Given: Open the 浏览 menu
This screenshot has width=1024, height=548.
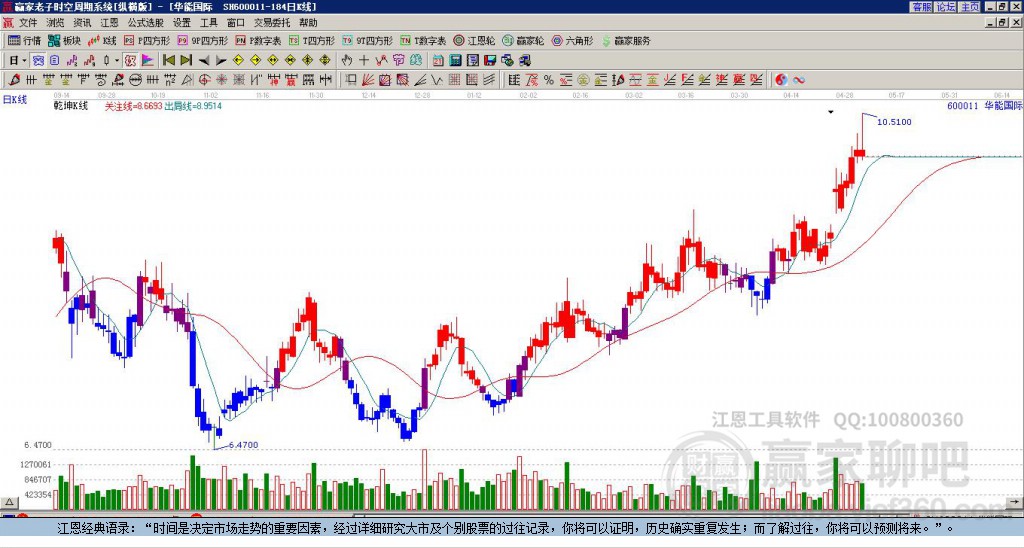Looking at the screenshot, I should coord(56,23).
